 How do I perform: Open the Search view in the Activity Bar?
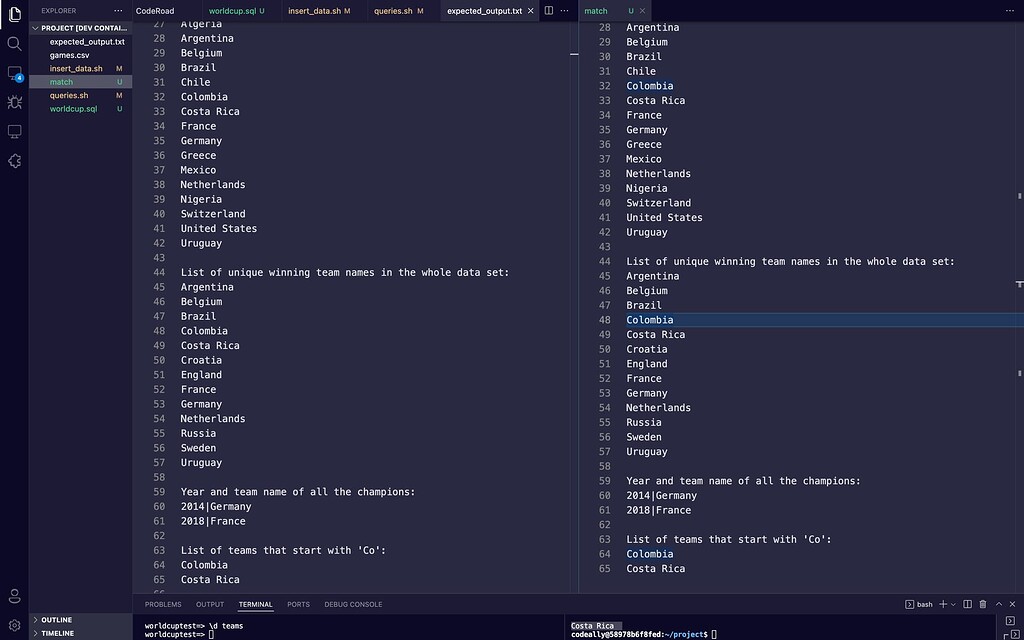click(x=14, y=44)
